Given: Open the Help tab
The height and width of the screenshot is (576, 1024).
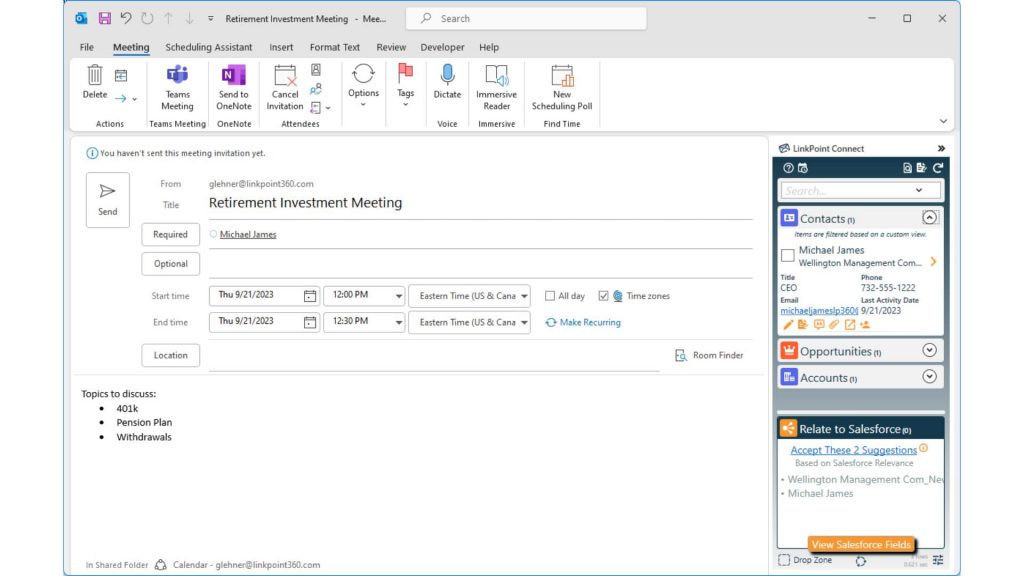Looking at the screenshot, I should point(488,47).
